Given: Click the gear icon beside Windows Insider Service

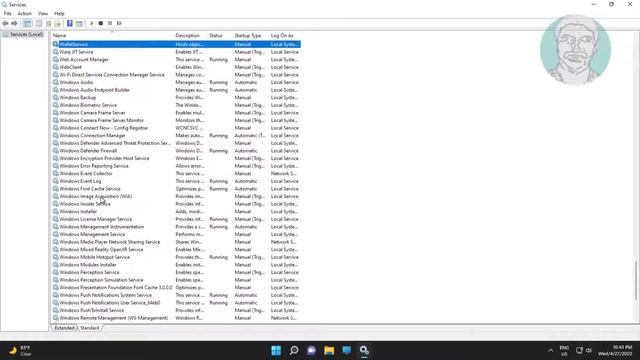Looking at the screenshot, I should click(x=56, y=204).
